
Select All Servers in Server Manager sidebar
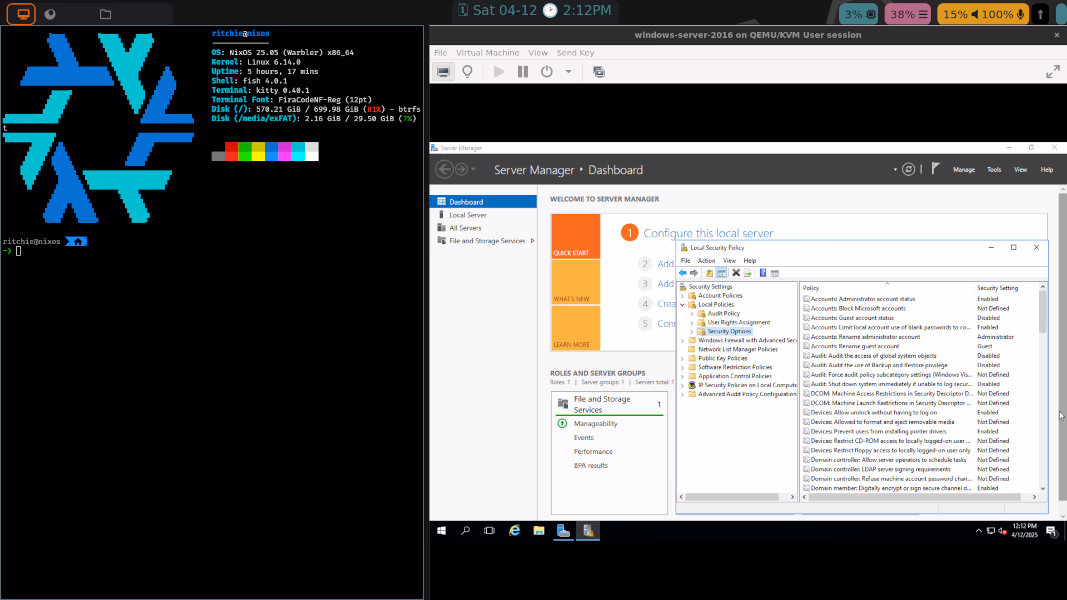click(x=465, y=228)
